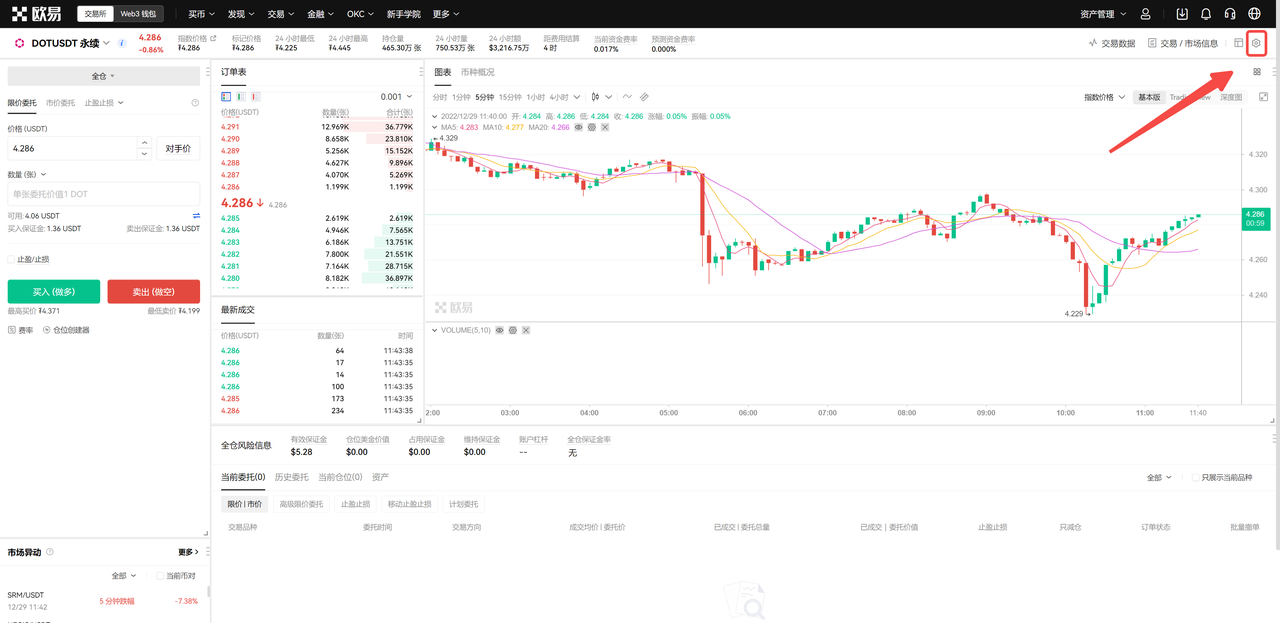The image size is (1280, 623).
Task: Expand the 0.001 order book depth dropdown
Action: [x=398, y=97]
